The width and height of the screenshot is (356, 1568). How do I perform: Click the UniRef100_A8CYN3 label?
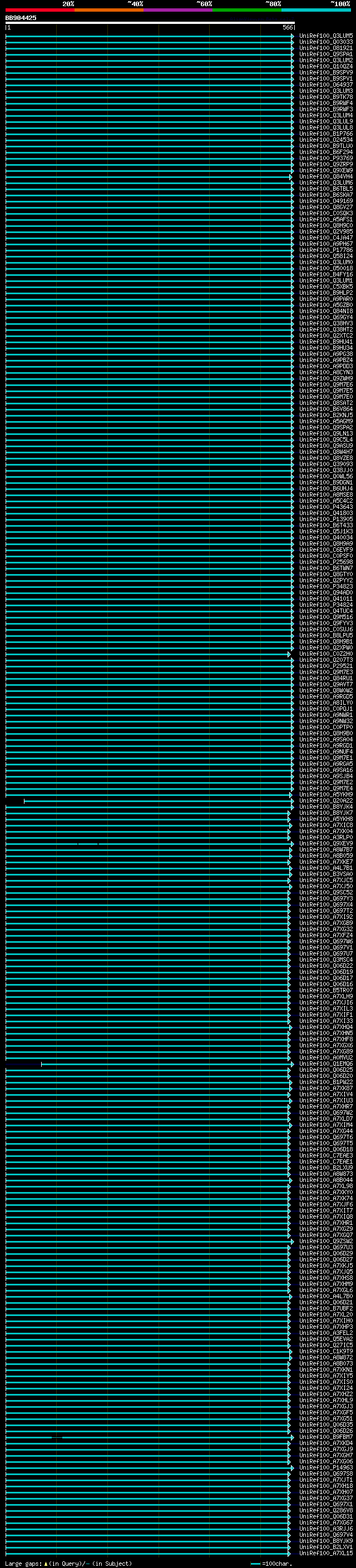click(x=325, y=372)
